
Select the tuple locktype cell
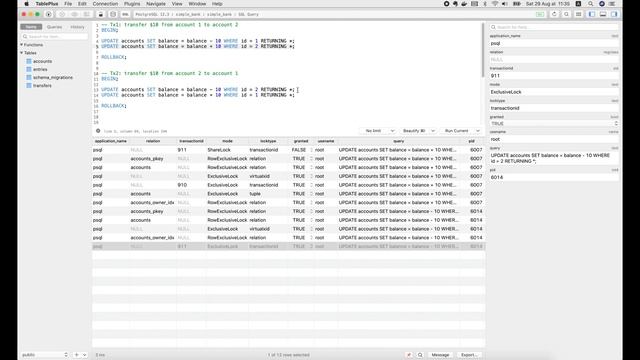point(268,194)
